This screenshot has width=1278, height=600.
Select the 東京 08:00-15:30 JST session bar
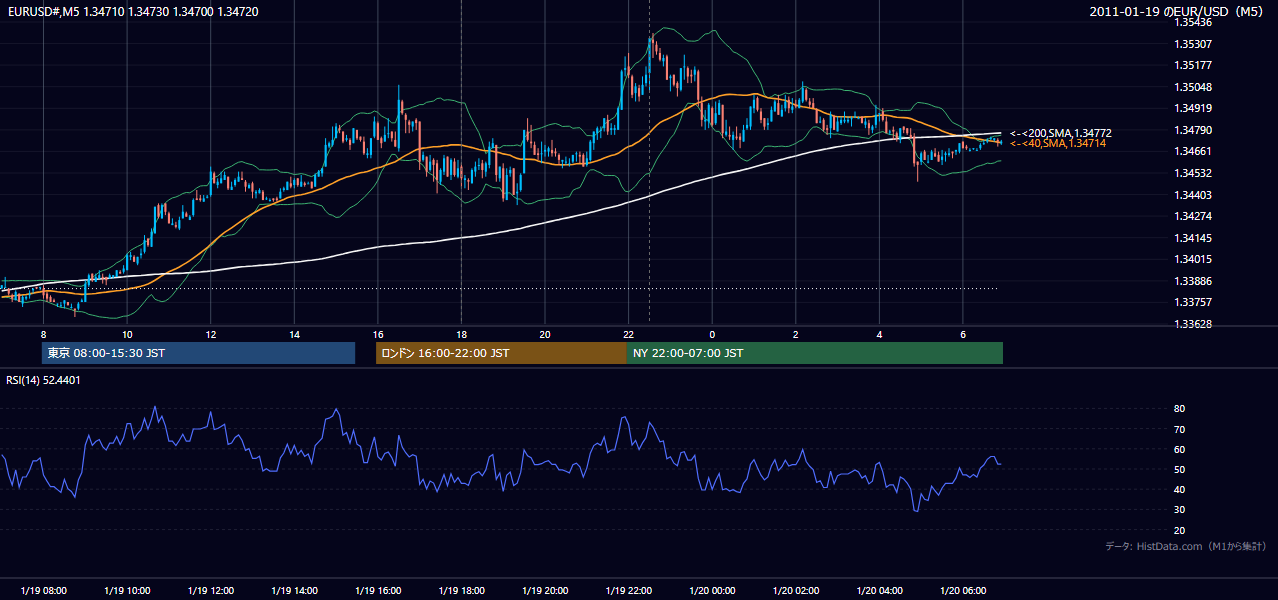tap(198, 353)
